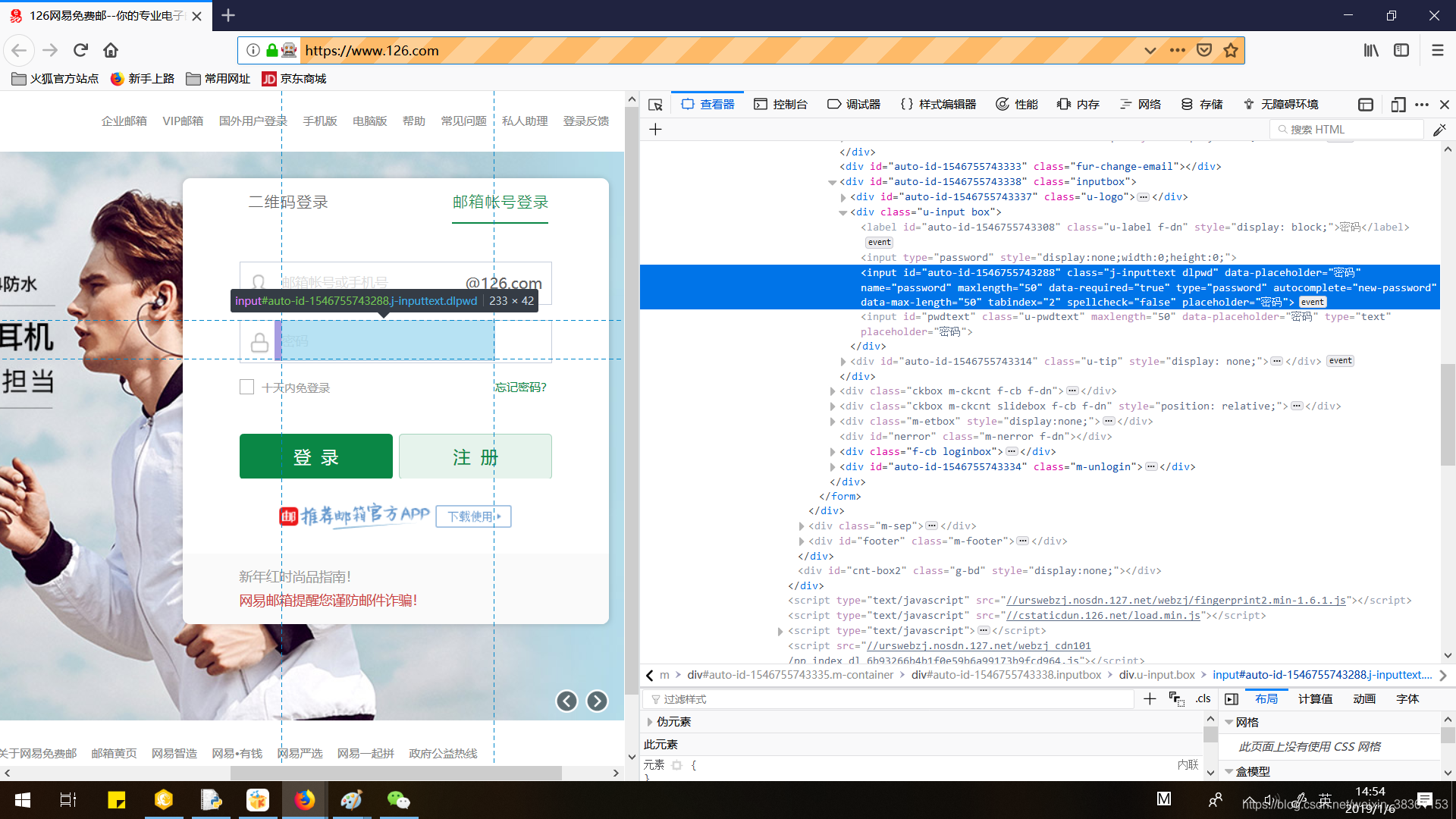This screenshot has width=1456, height=819.
Task: Open a new browser tab
Action: click(x=228, y=15)
